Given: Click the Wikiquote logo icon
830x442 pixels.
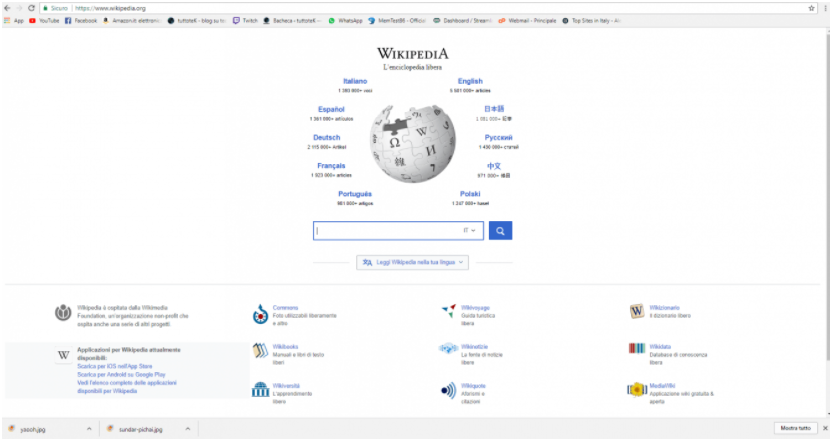Looking at the screenshot, I should [448, 391].
